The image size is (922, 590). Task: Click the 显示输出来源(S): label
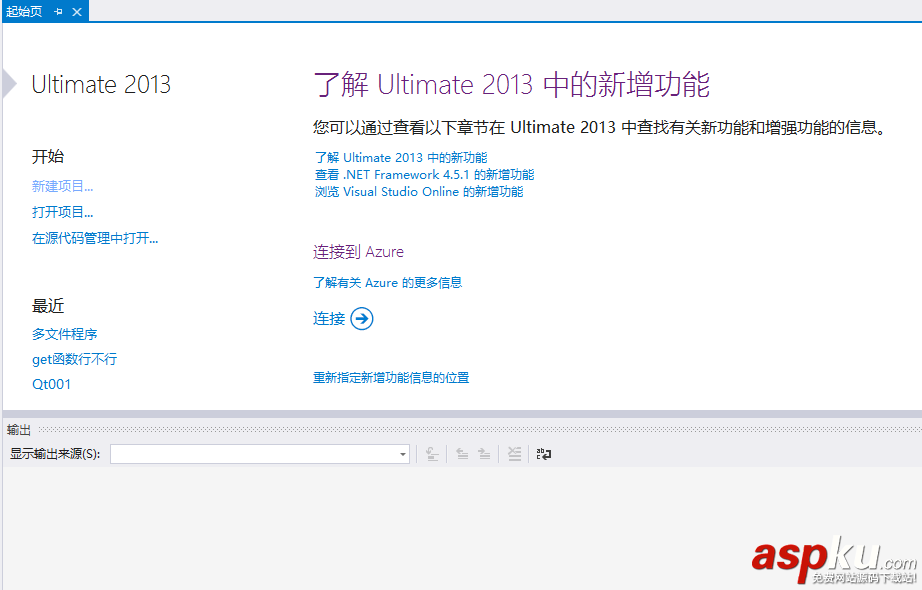click(x=55, y=454)
